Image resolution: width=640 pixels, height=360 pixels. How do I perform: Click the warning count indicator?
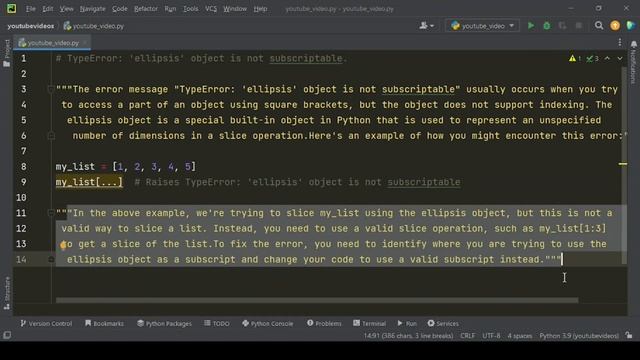pos(575,59)
